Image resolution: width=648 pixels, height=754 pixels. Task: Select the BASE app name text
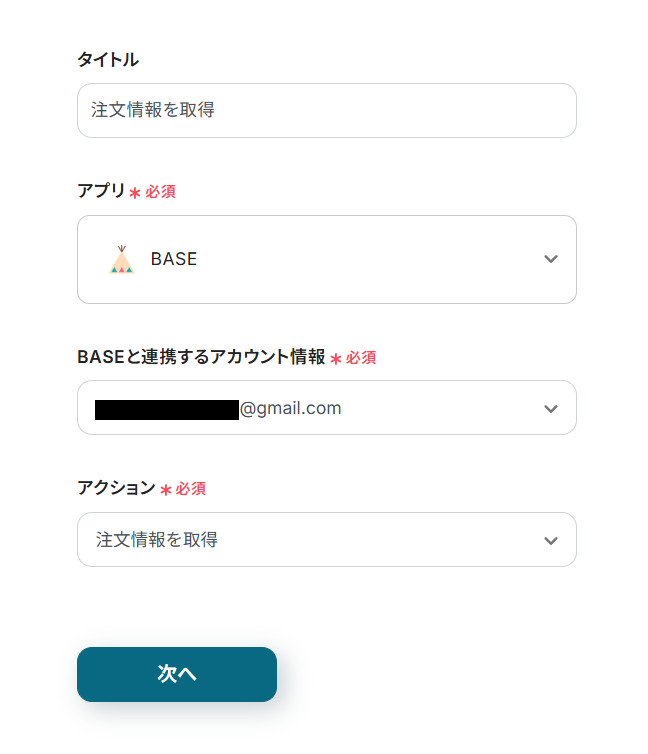(174, 259)
